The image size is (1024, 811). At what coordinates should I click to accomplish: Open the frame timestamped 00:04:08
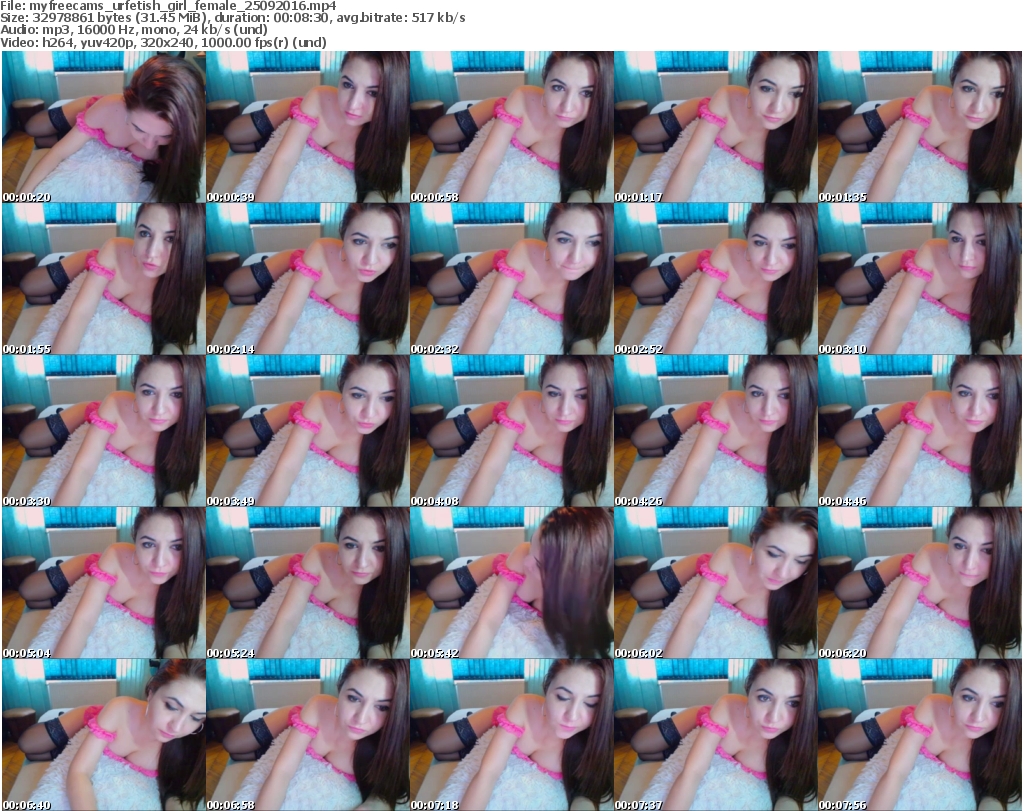click(x=511, y=431)
